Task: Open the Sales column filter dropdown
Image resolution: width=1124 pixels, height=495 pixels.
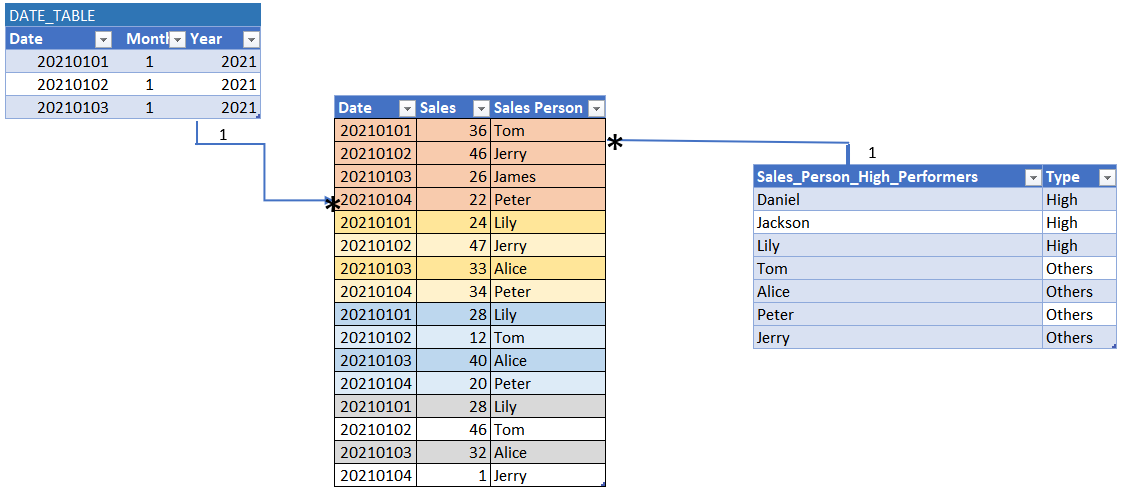Action: pyautogui.click(x=480, y=108)
